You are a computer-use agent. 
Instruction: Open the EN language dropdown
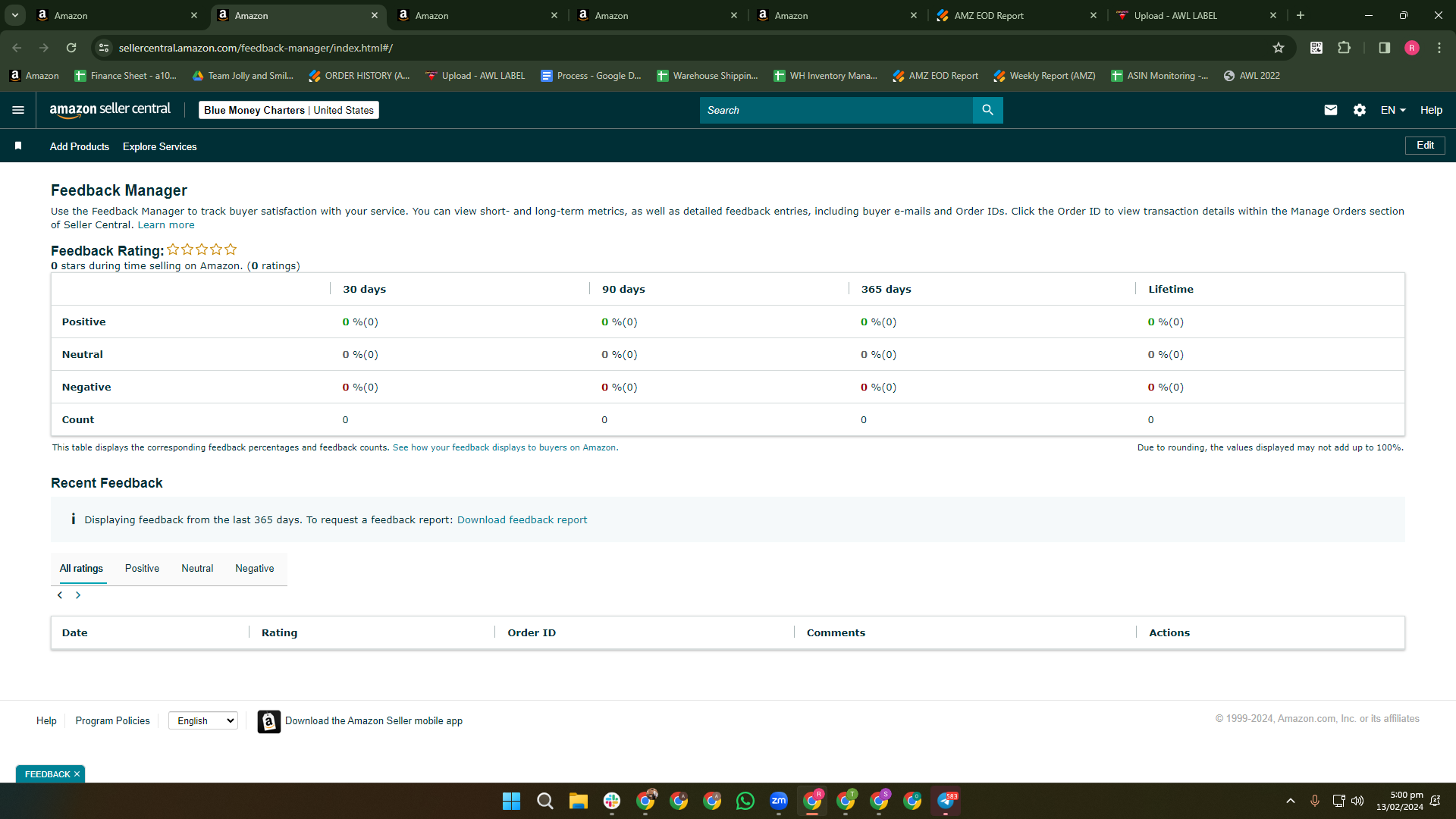1393,110
